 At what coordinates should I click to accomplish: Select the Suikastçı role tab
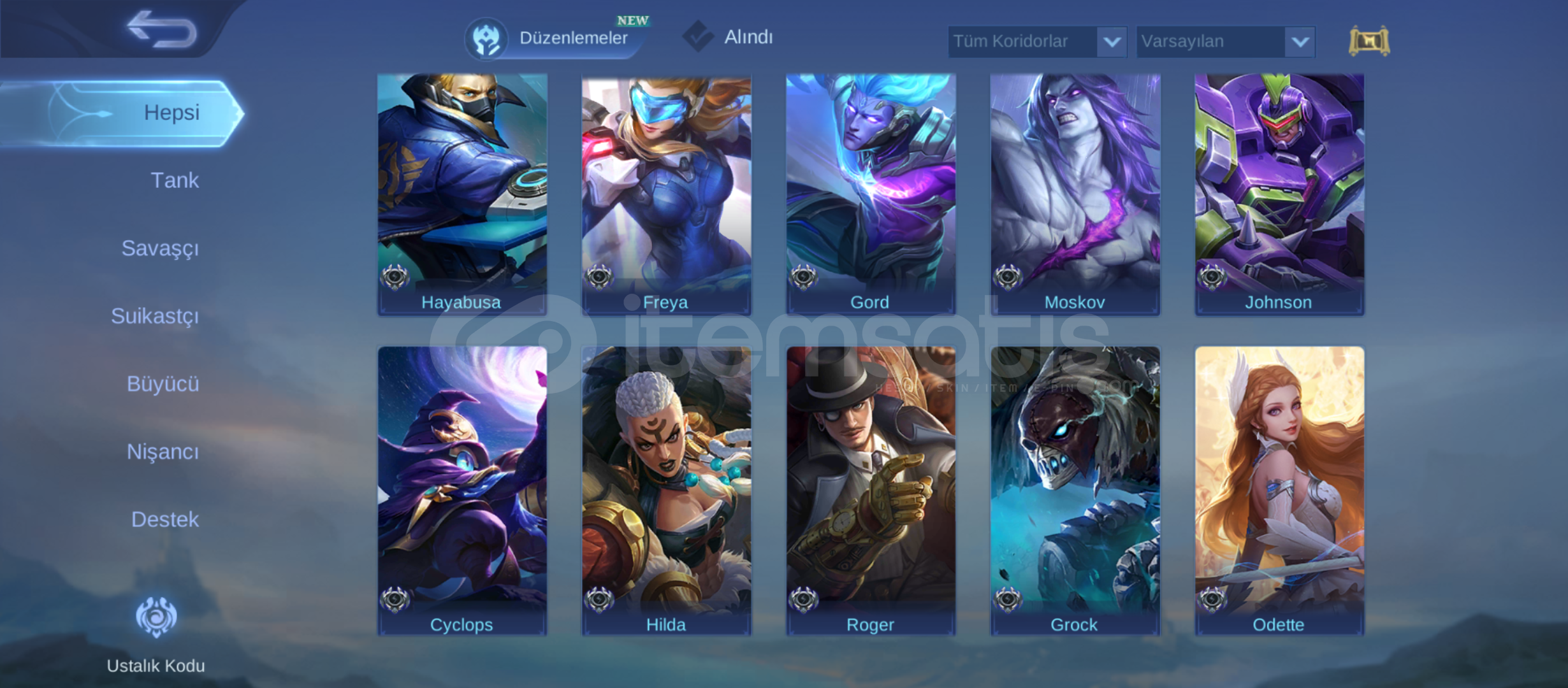point(155,316)
